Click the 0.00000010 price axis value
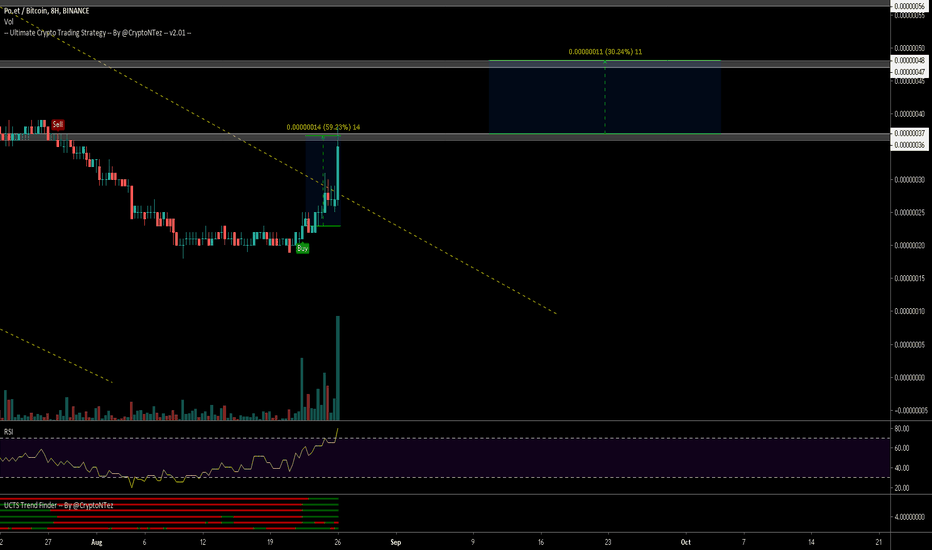 (x=909, y=312)
